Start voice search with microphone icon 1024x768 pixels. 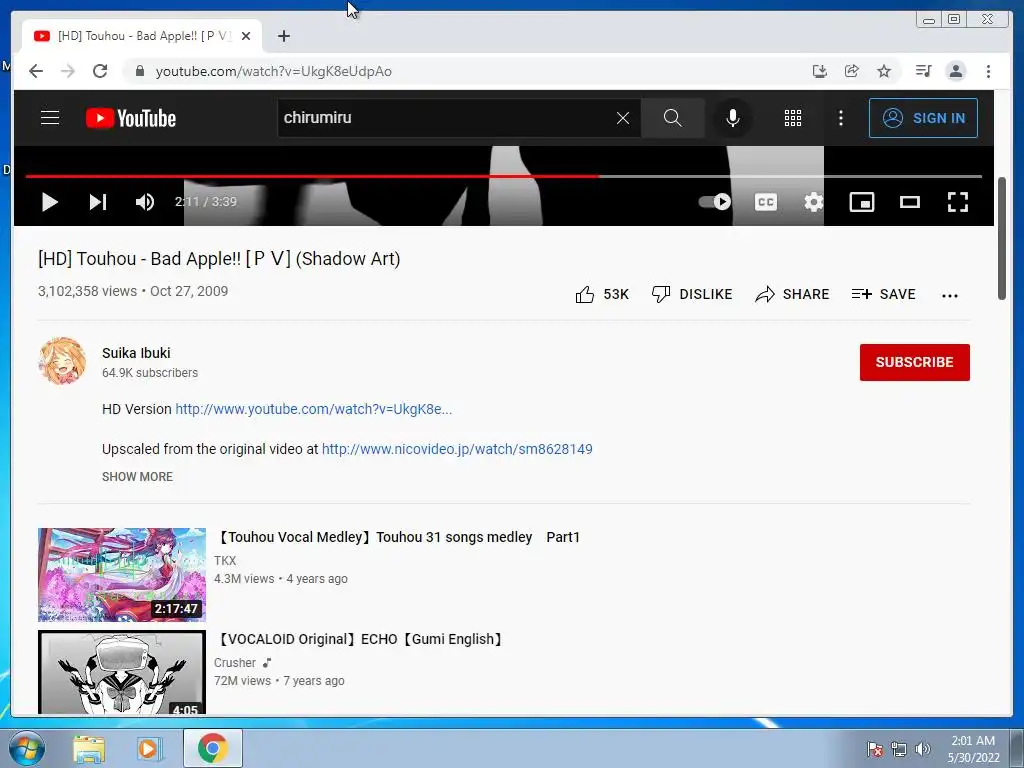tap(733, 118)
